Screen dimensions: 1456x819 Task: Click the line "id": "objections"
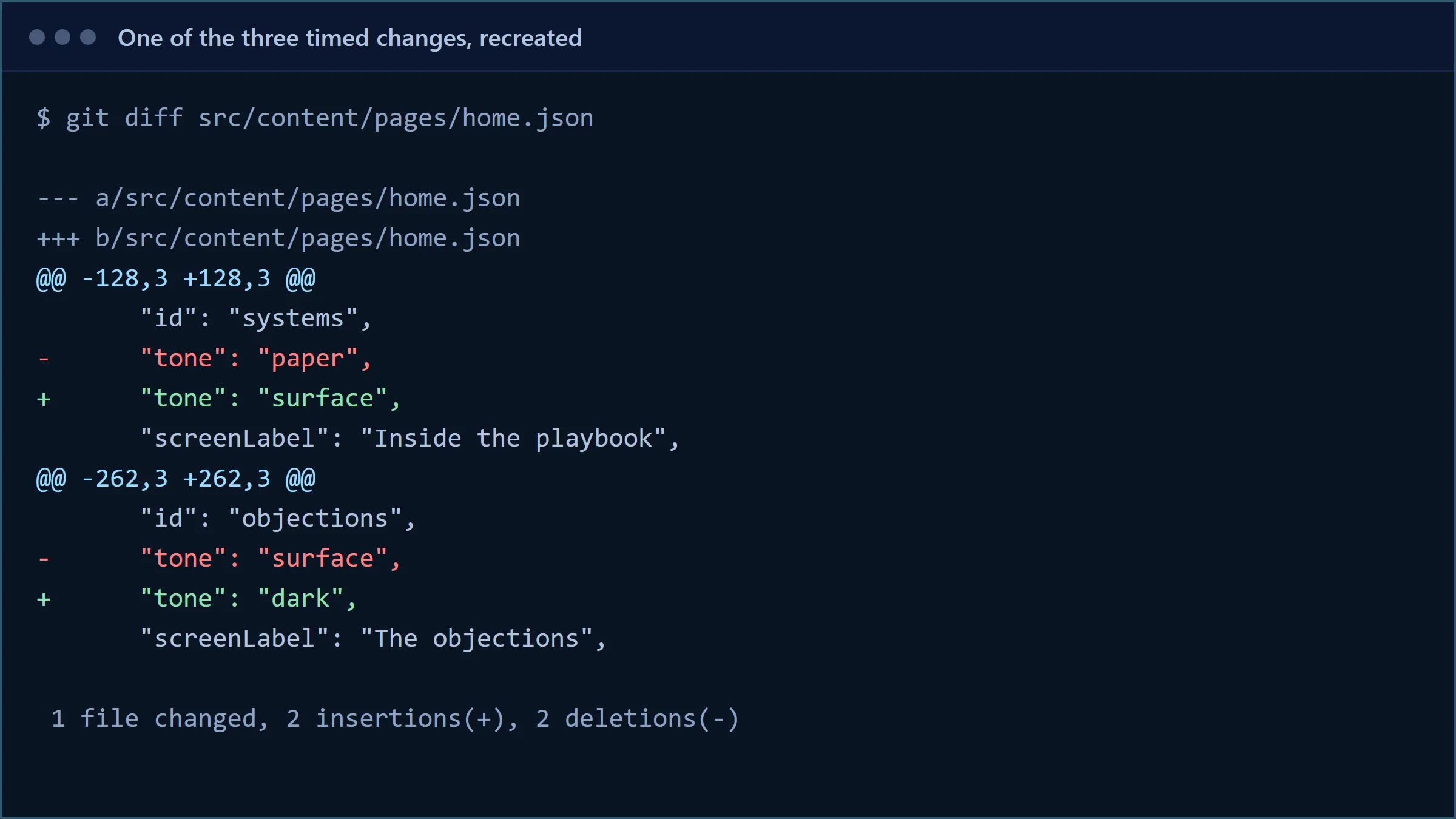coord(277,519)
